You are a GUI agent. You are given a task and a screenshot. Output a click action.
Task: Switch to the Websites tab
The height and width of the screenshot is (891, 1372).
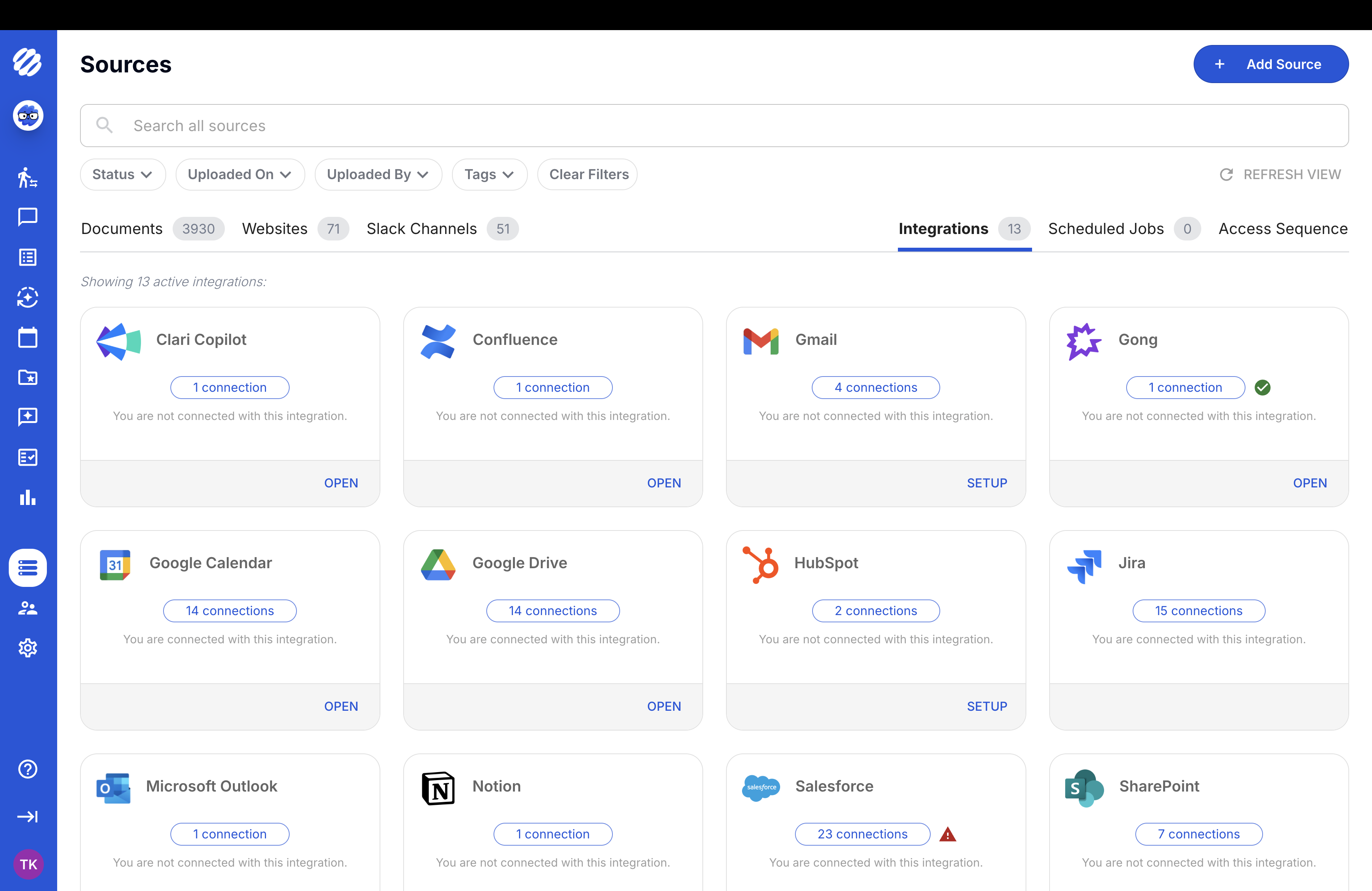(295, 229)
